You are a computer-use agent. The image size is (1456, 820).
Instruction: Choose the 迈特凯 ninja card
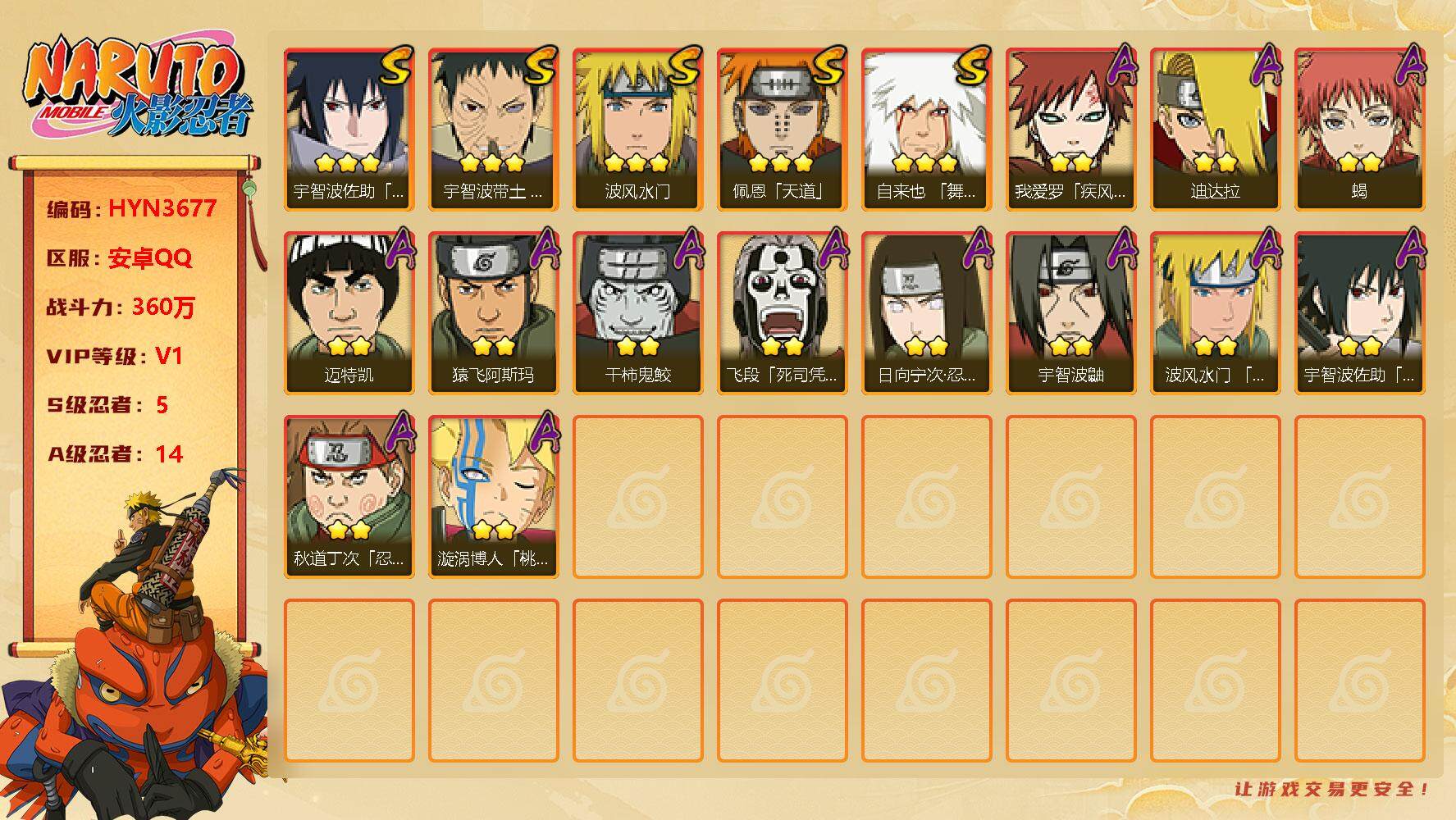[349, 313]
